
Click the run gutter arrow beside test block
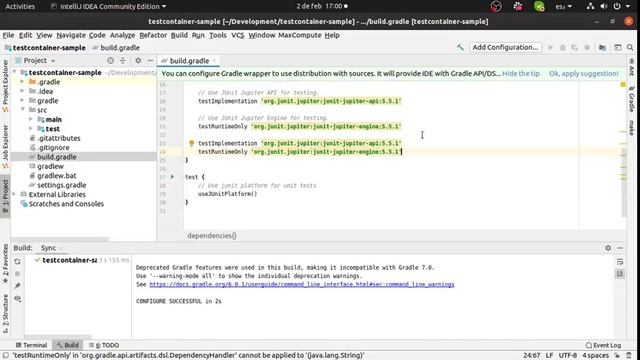point(172,177)
